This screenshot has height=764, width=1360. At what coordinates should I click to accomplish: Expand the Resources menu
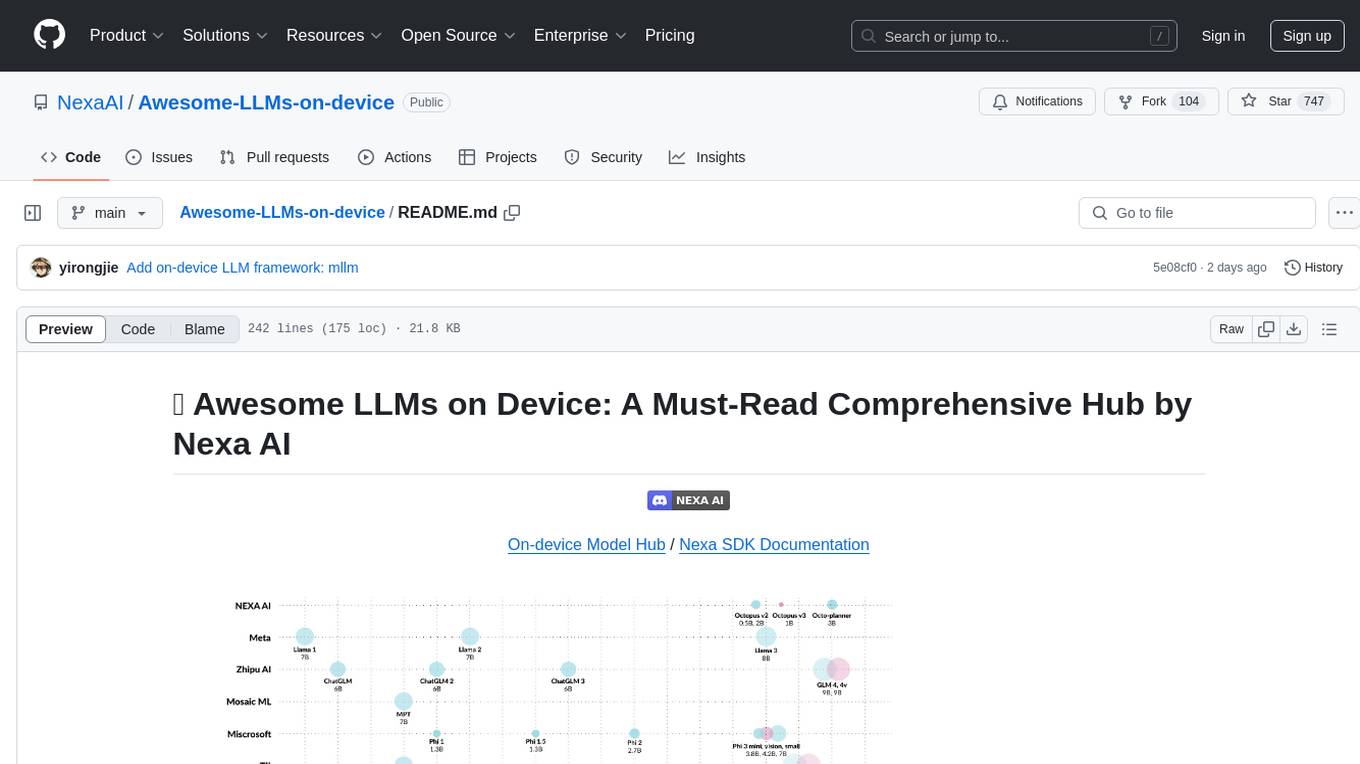tap(334, 35)
